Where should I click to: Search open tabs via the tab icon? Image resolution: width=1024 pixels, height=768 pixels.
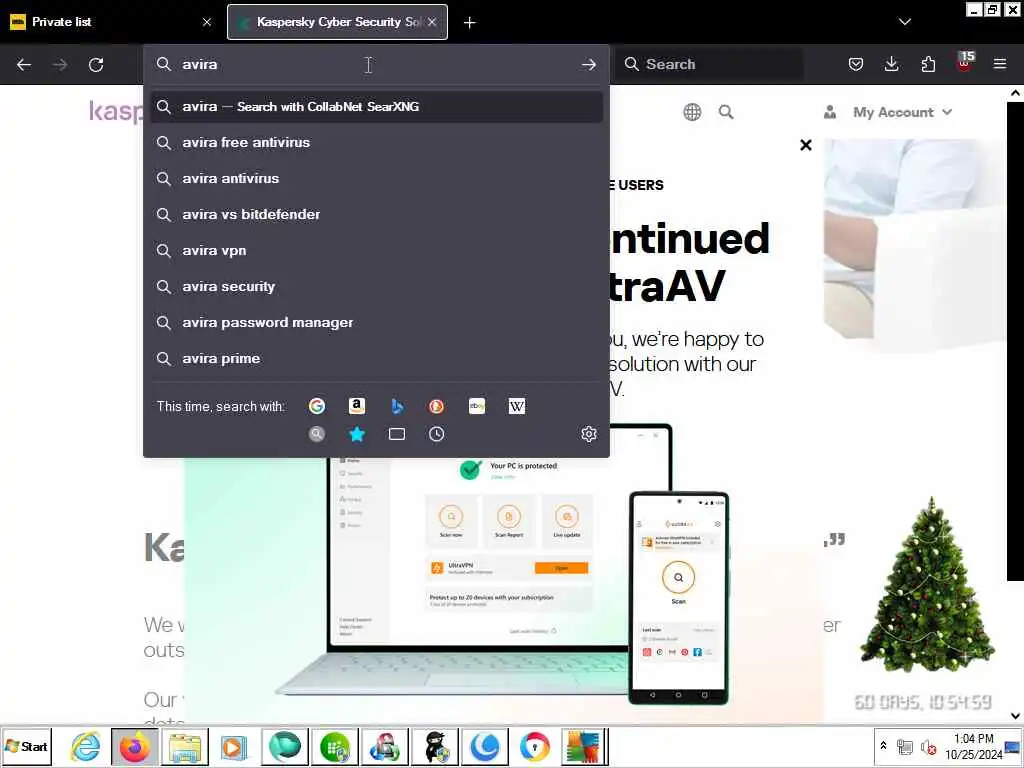pos(396,434)
